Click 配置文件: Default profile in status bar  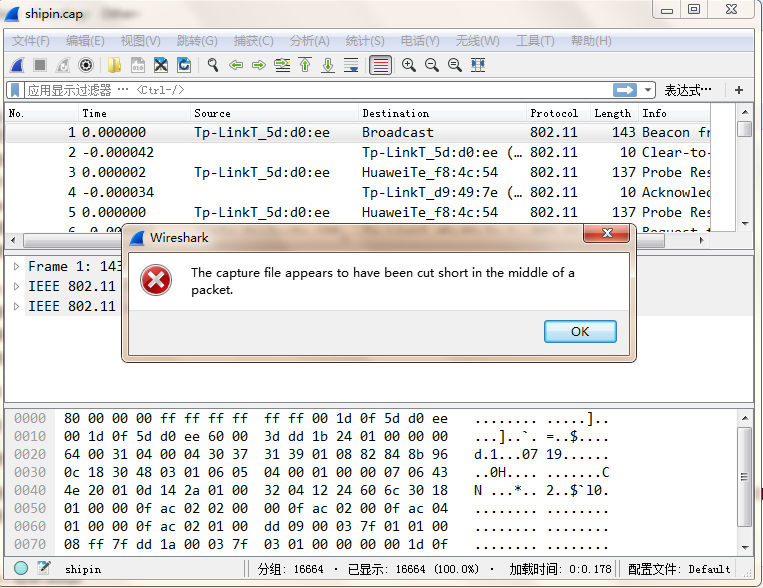[x=679, y=569]
